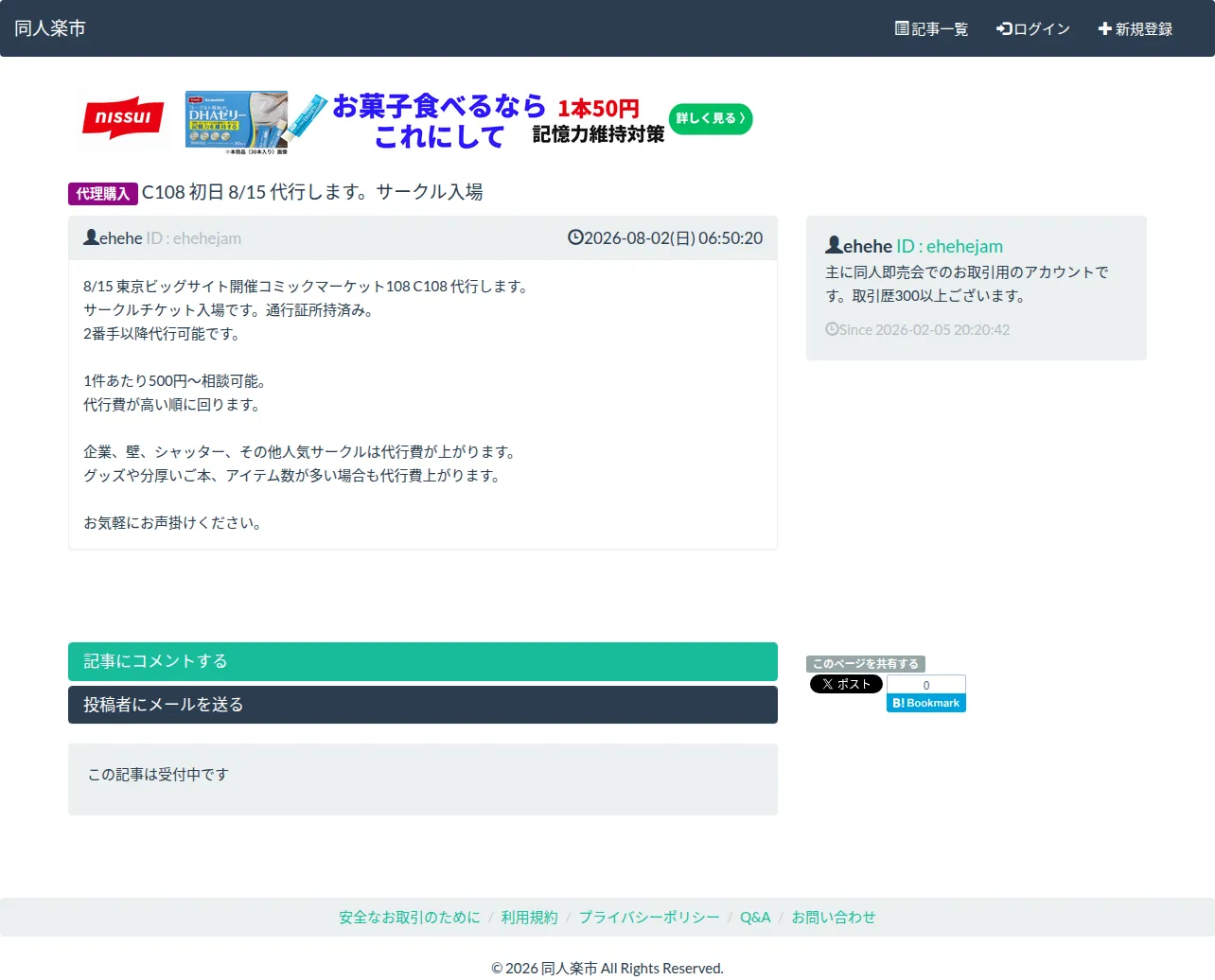1215x980 pixels.
Task: Click the text Since 2026-02-05 20:20:42
Action: click(924, 330)
